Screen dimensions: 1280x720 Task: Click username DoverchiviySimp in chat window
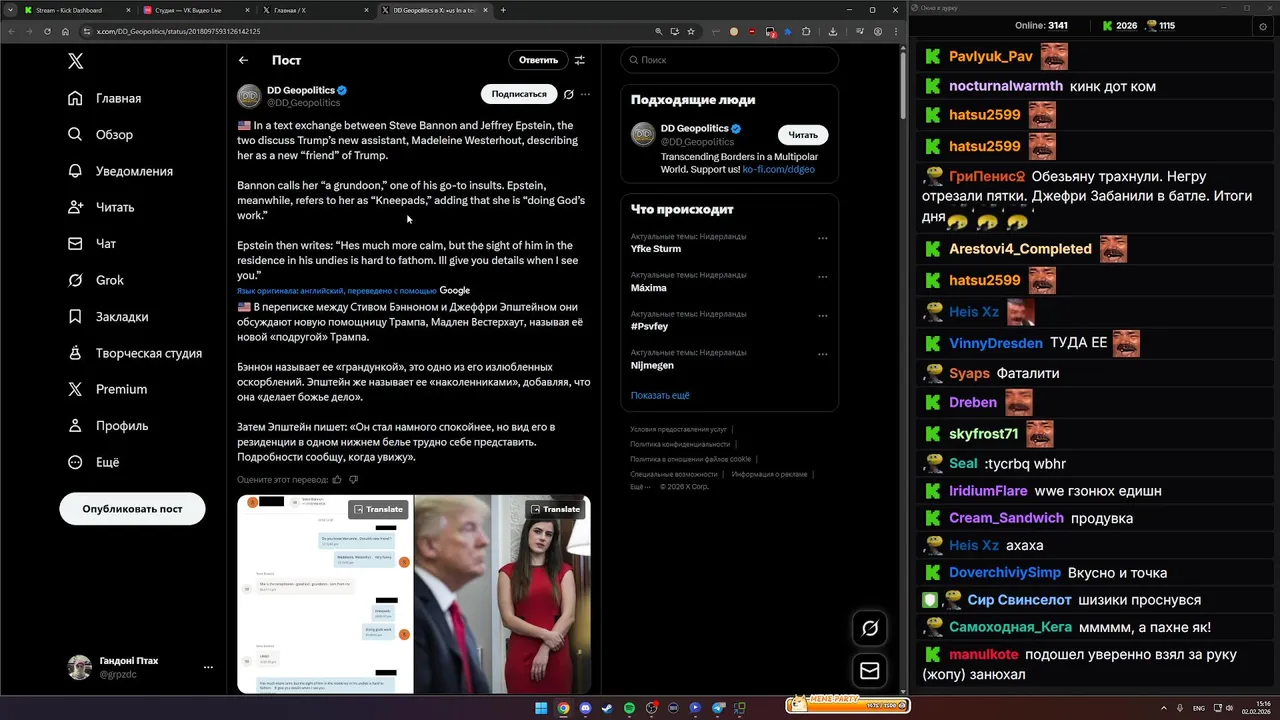[x=1005, y=573]
